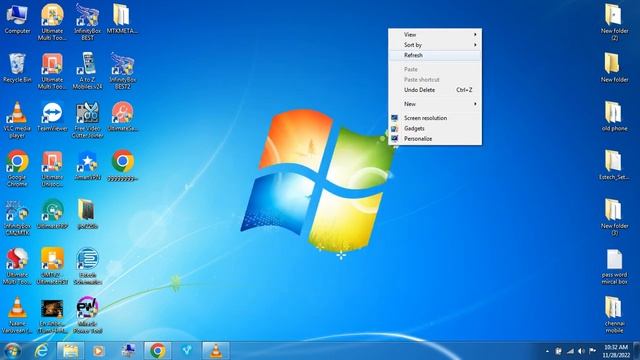Image resolution: width=640 pixels, height=360 pixels.
Task: Select the Free Video Cutter Joiner shortcut
Action: [x=87, y=120]
